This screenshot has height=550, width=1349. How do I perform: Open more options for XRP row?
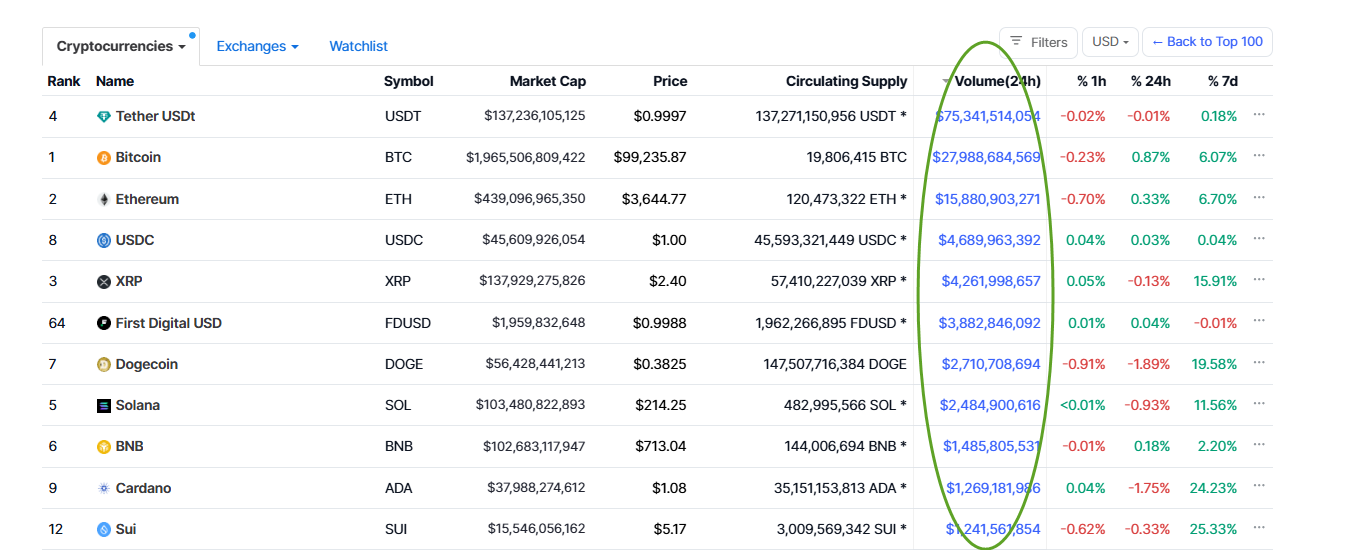1259,280
